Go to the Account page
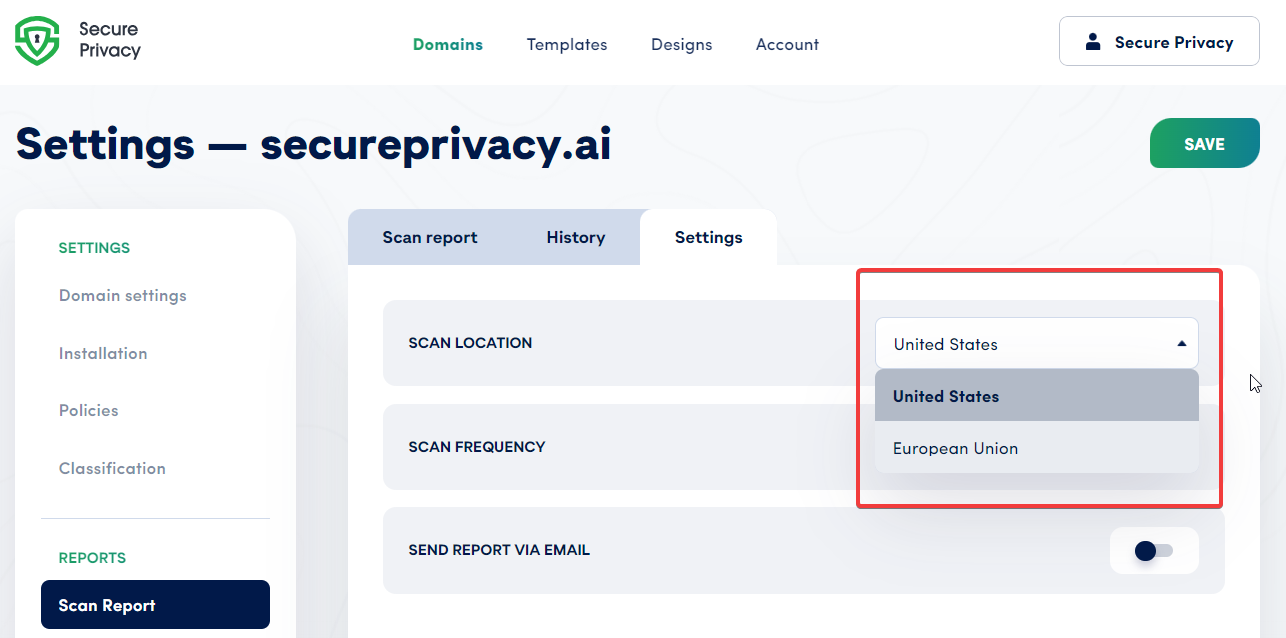Viewport: 1286px width, 638px height. coord(787,44)
